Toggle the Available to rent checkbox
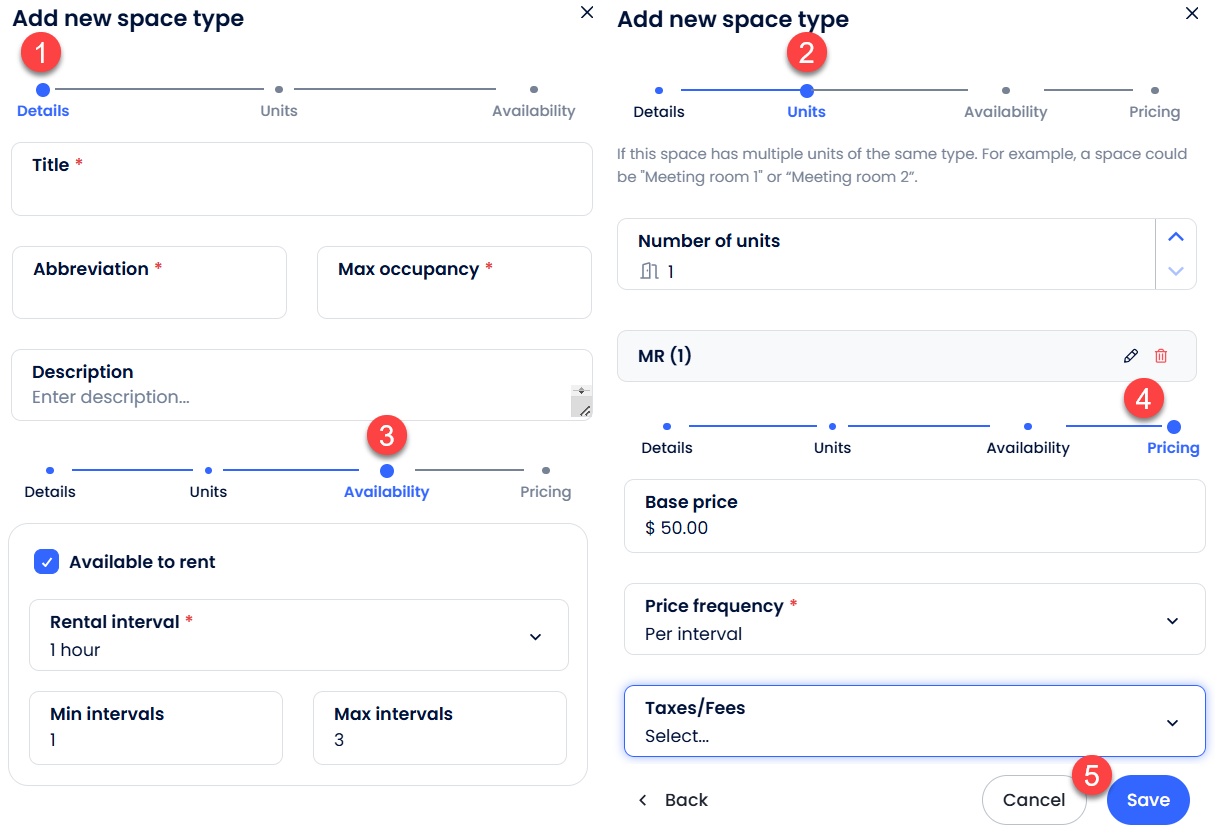The height and width of the screenshot is (830, 1215). 47,562
